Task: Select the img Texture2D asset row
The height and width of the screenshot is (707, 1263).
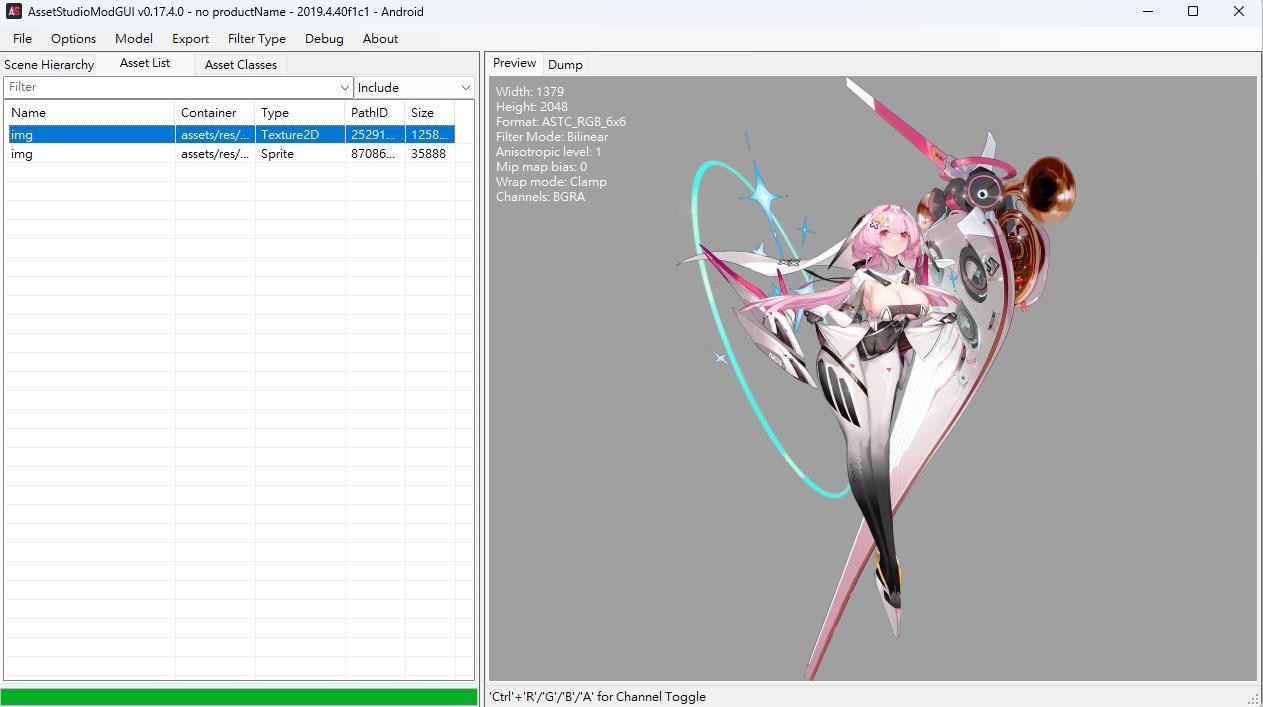Action: tap(232, 134)
